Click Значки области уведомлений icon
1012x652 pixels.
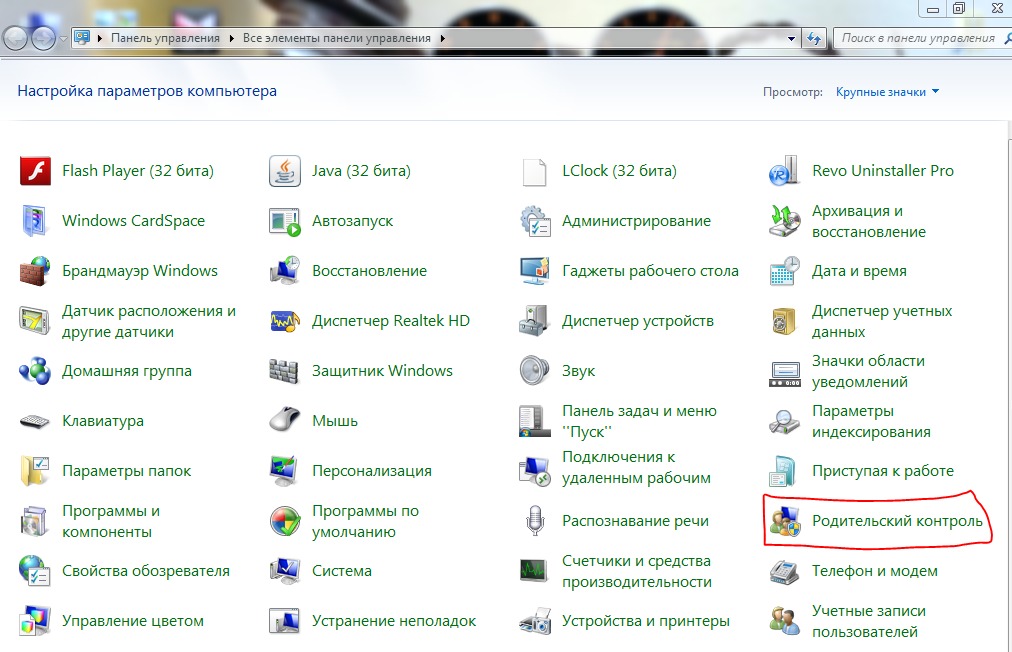(784, 373)
